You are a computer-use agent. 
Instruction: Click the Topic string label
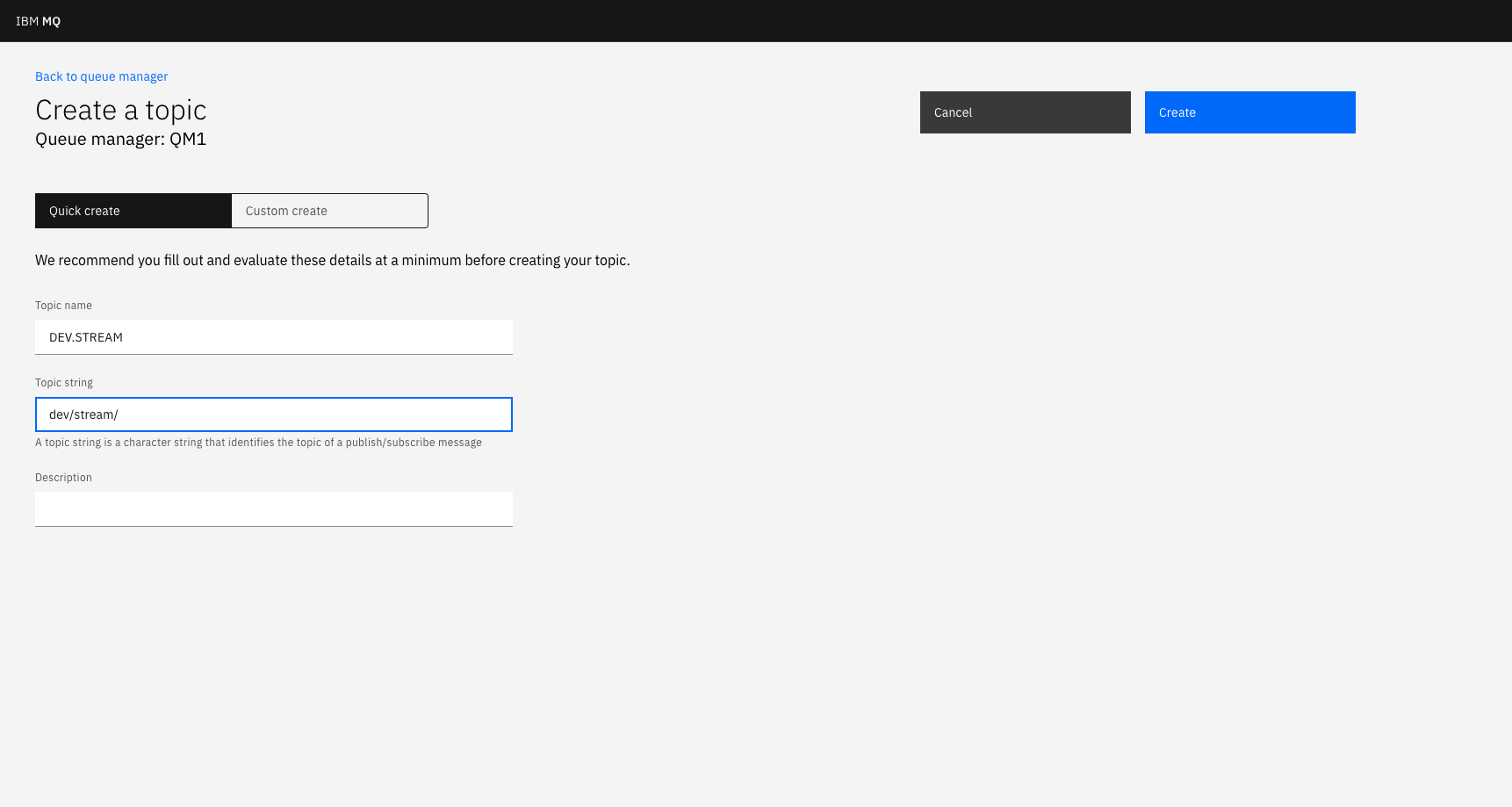coord(63,382)
